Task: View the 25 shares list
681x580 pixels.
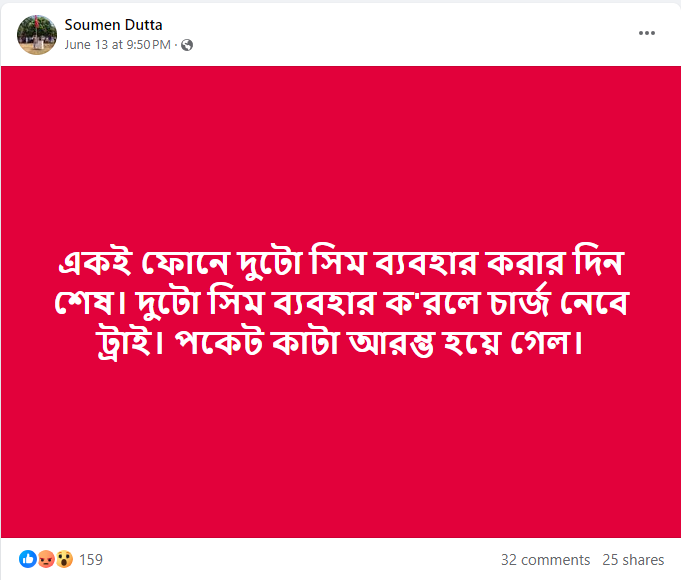Action: [x=633, y=559]
